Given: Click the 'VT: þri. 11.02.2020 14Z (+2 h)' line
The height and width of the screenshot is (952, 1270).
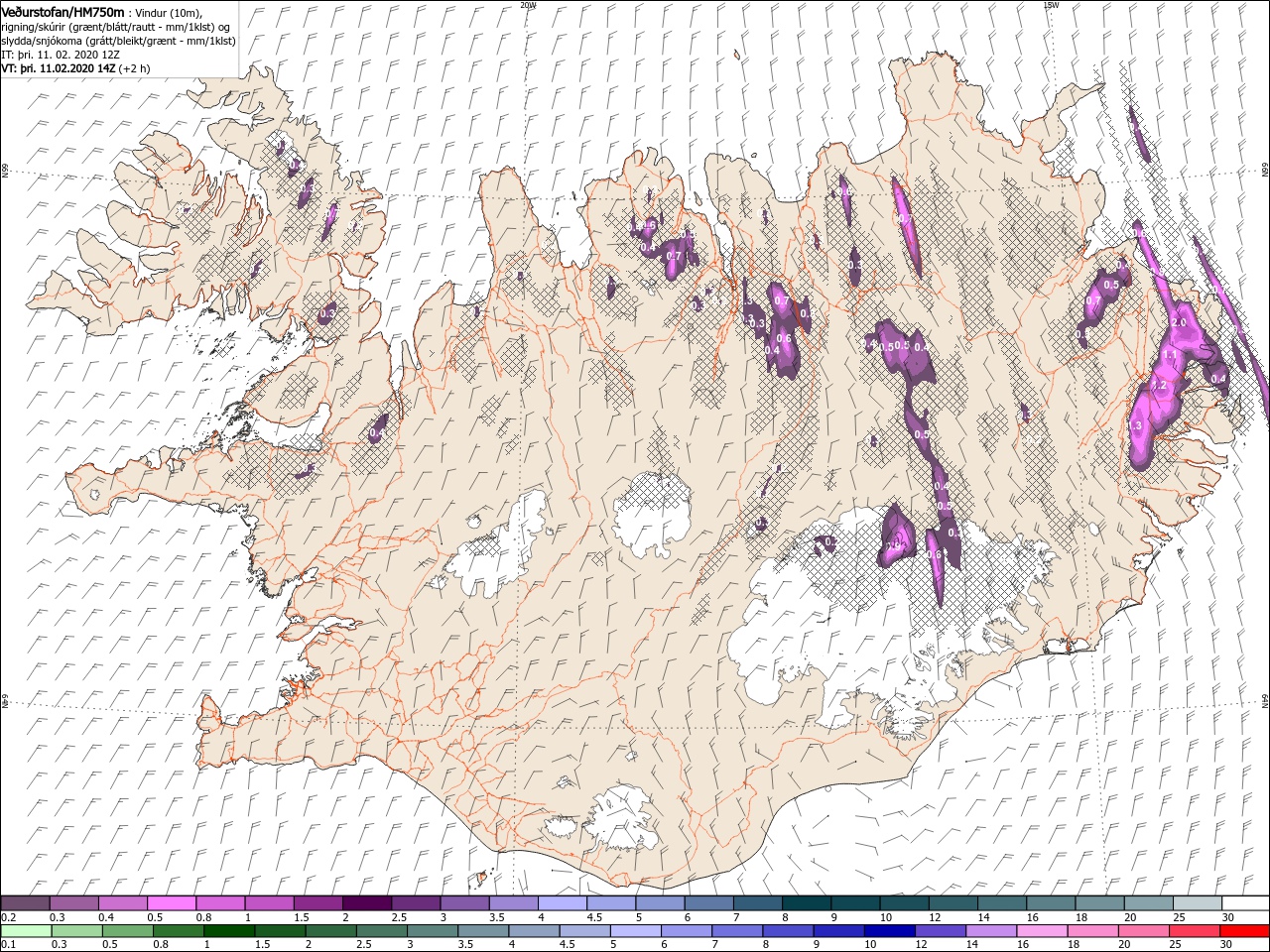Looking at the screenshot, I should [75, 68].
